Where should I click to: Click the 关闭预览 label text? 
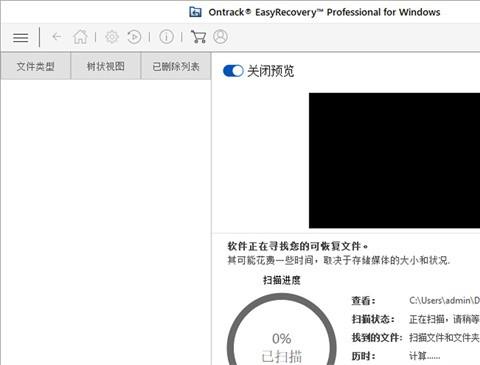click(270, 71)
